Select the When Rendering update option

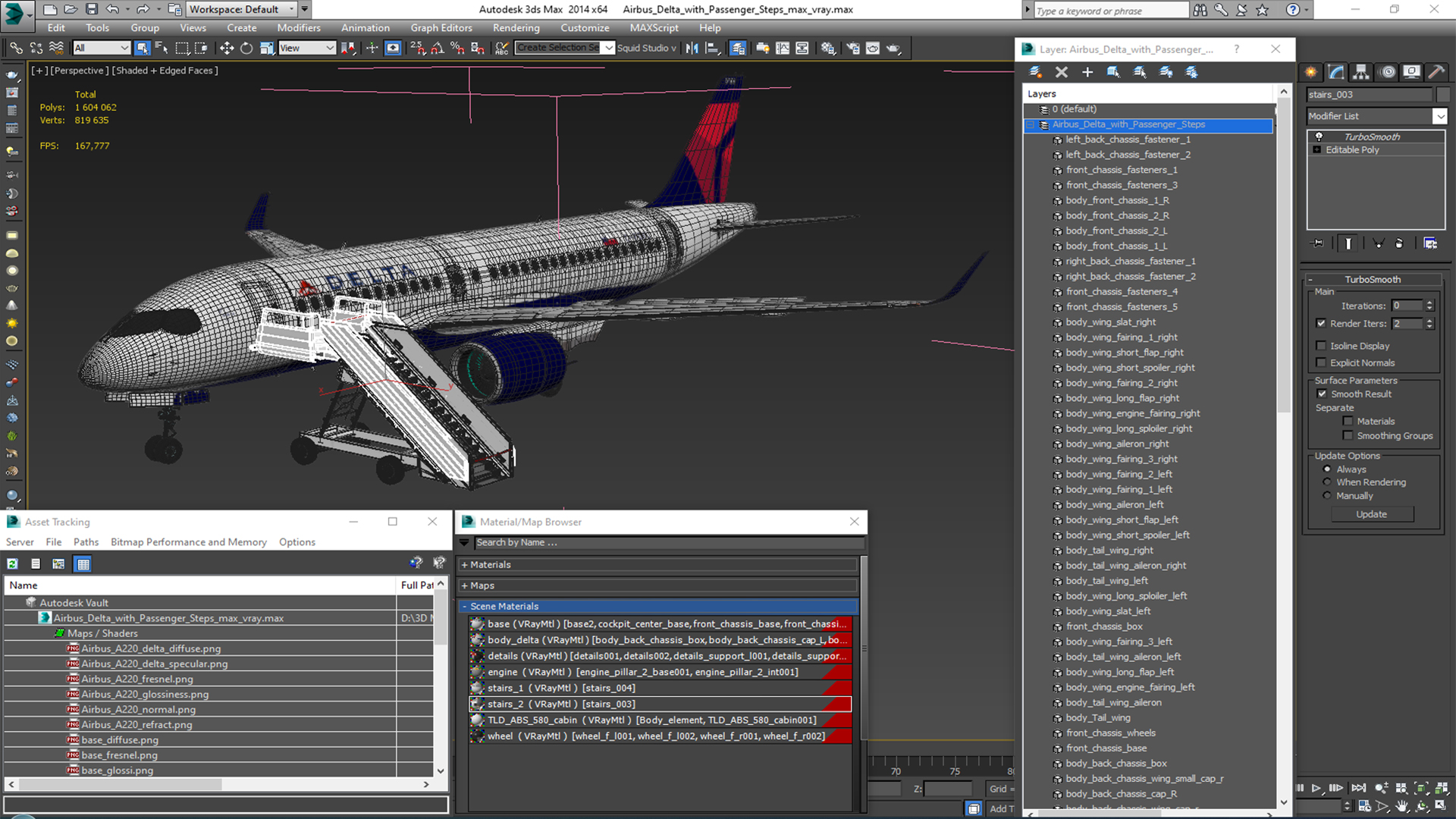pos(1327,482)
